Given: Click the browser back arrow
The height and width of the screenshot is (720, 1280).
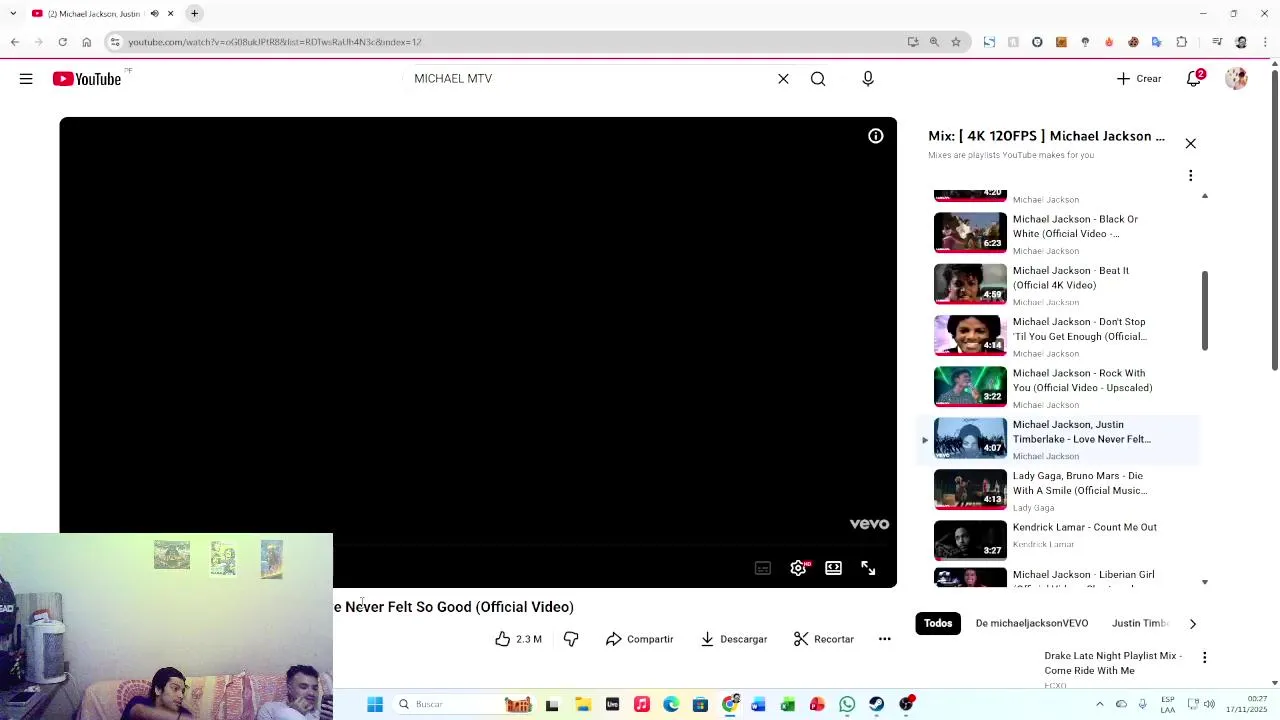Looking at the screenshot, I should coord(14,42).
